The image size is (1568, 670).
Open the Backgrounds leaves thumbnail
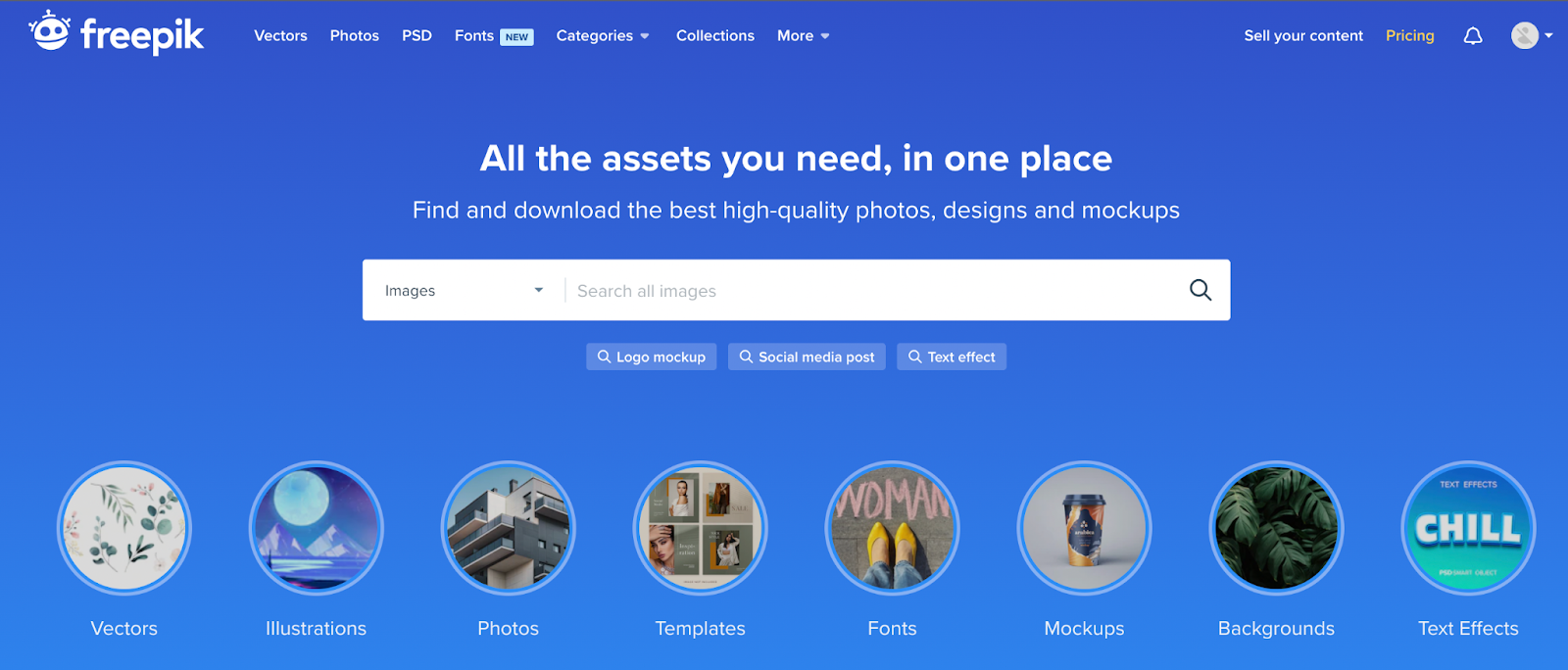(x=1277, y=528)
